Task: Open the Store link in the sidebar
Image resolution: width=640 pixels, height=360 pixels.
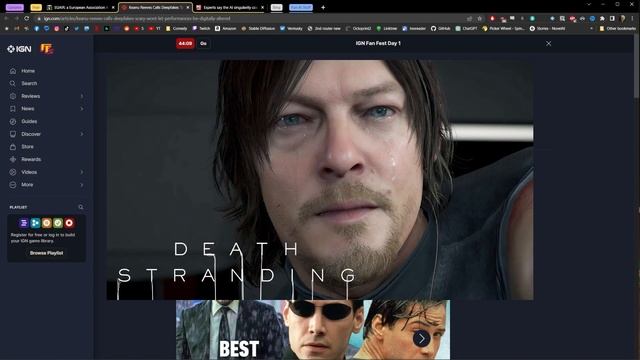Action: [28, 147]
